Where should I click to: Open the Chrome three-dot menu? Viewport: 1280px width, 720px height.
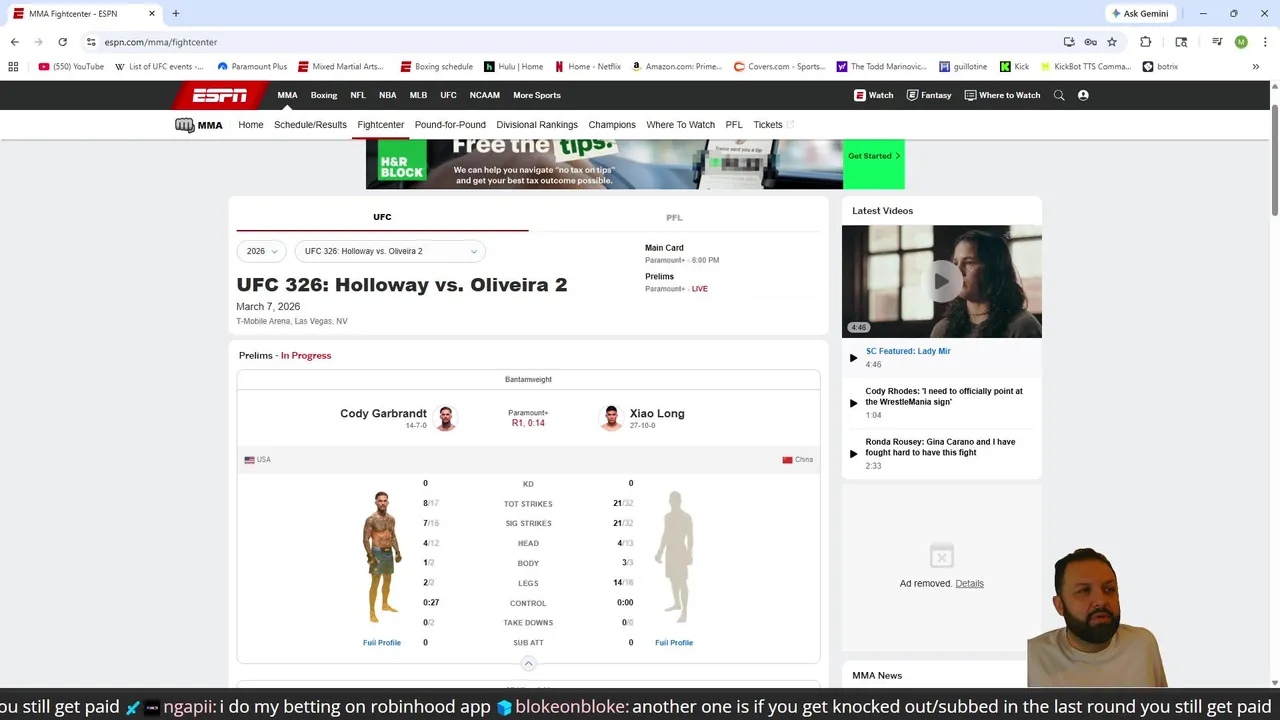[1264, 42]
